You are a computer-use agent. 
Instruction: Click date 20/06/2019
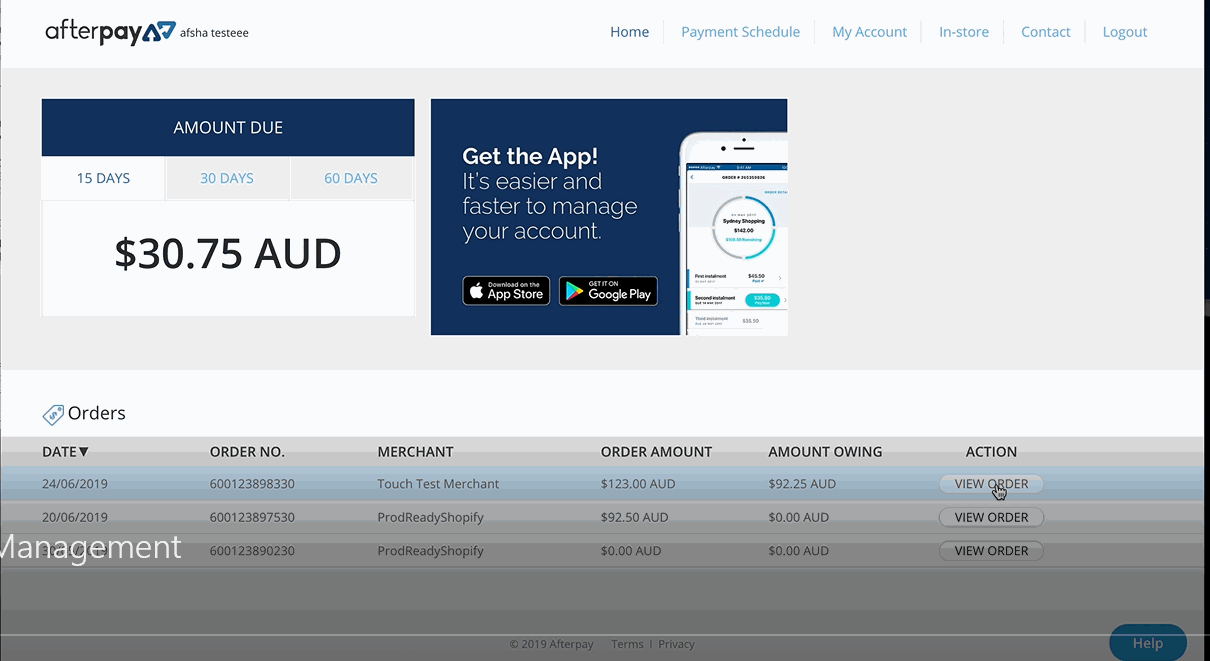pos(75,517)
